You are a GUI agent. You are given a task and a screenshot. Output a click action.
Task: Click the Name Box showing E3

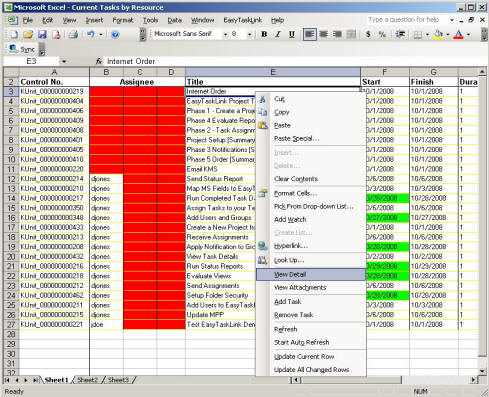pyautogui.click(x=32, y=61)
